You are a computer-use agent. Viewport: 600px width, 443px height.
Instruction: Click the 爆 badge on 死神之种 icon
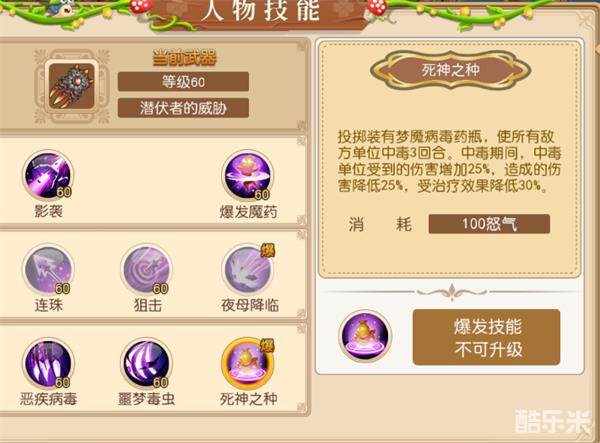267,345
